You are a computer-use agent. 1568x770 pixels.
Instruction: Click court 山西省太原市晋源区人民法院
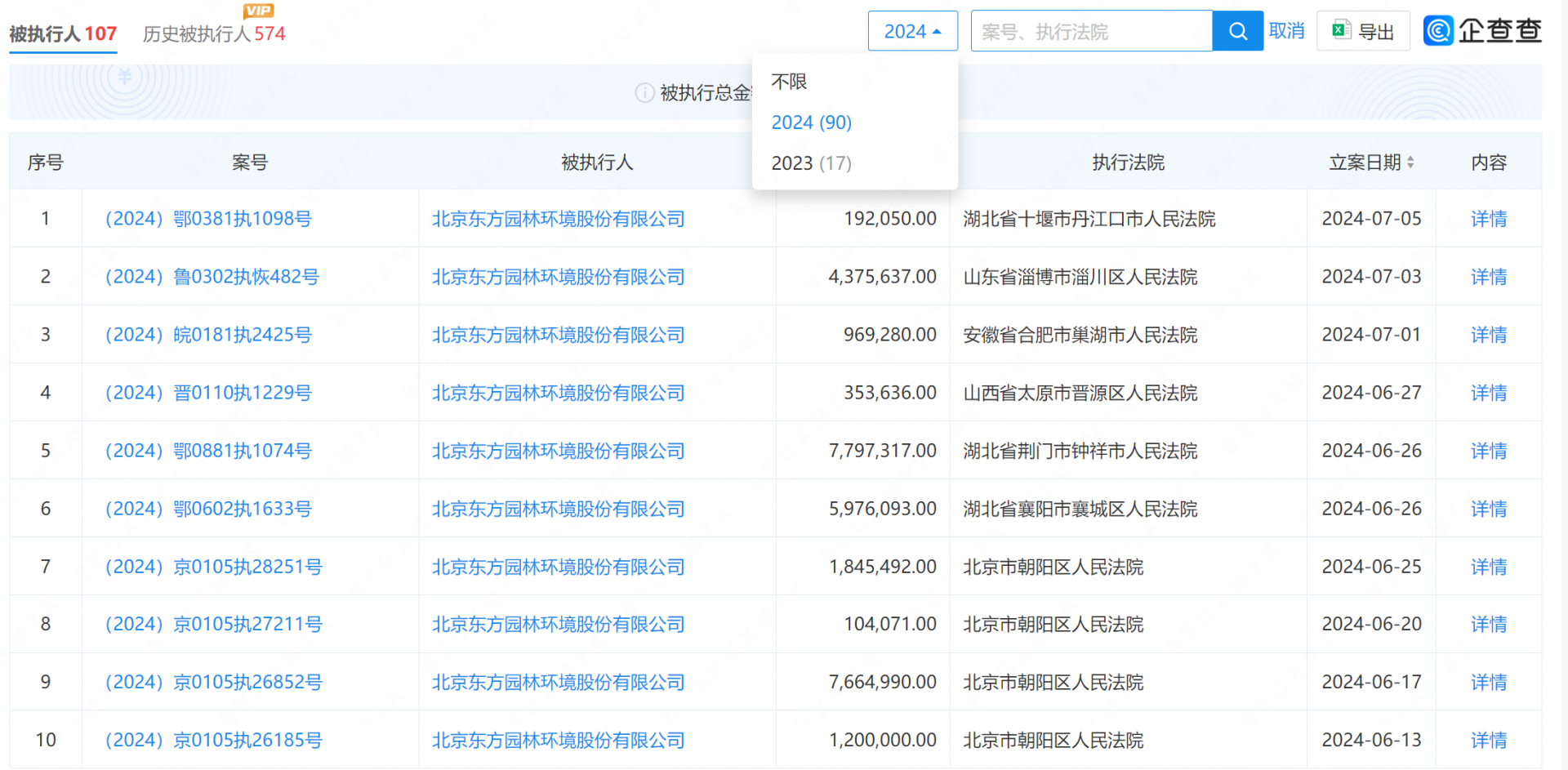[1080, 393]
